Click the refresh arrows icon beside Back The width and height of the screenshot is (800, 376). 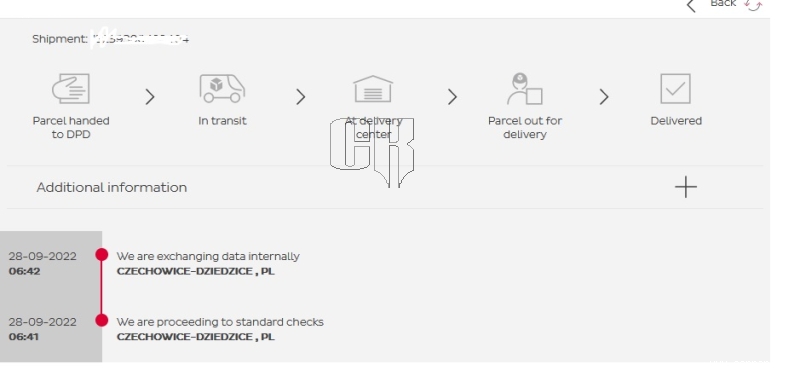[x=753, y=5]
